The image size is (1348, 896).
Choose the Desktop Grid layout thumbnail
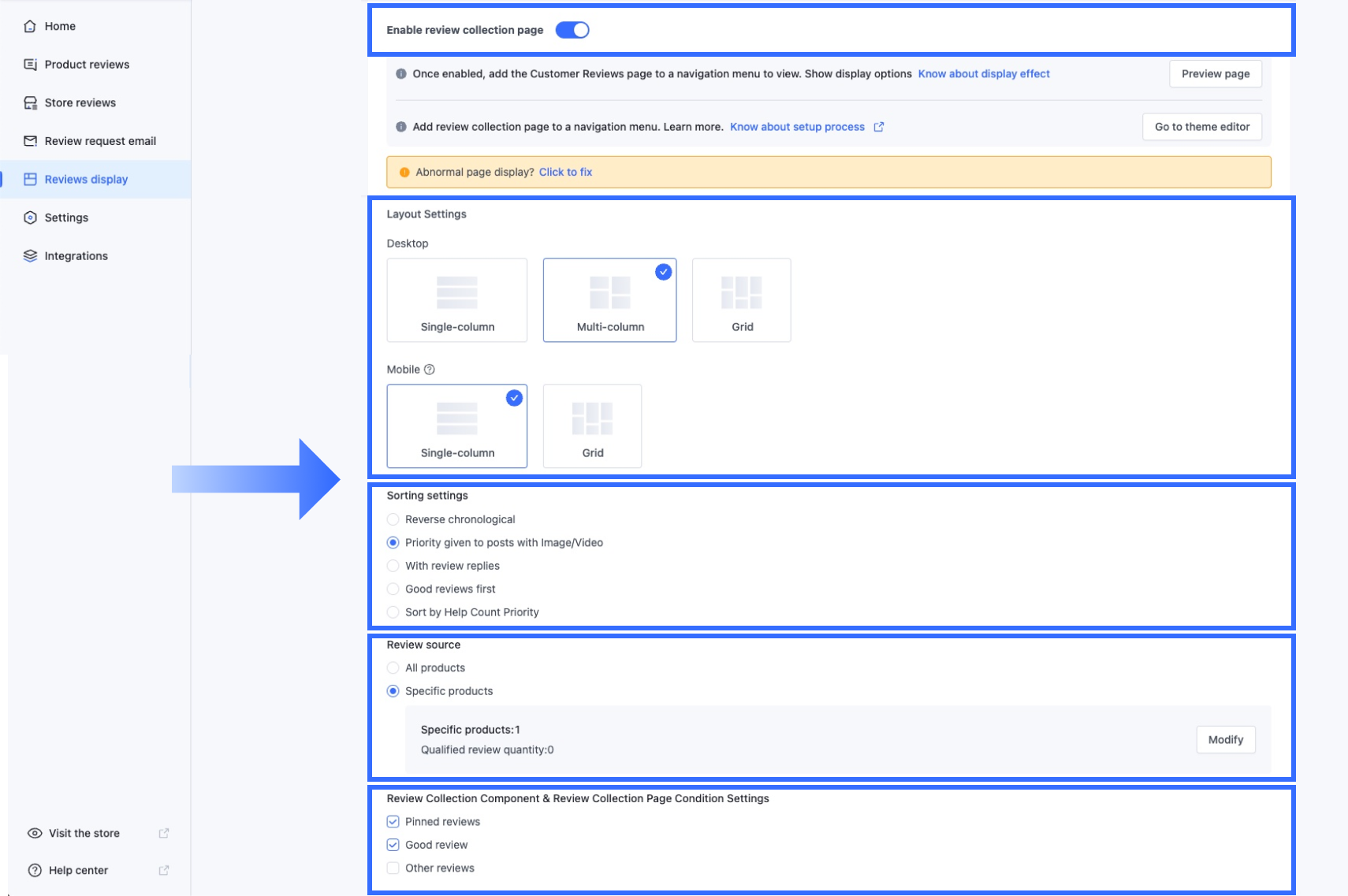[741, 300]
